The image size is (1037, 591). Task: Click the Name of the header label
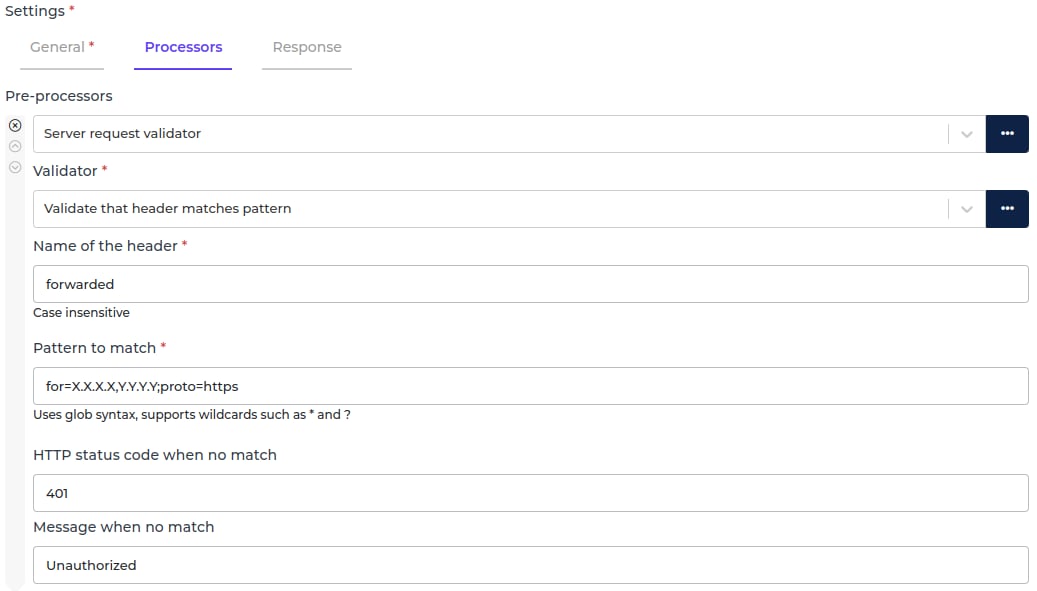click(x=105, y=246)
